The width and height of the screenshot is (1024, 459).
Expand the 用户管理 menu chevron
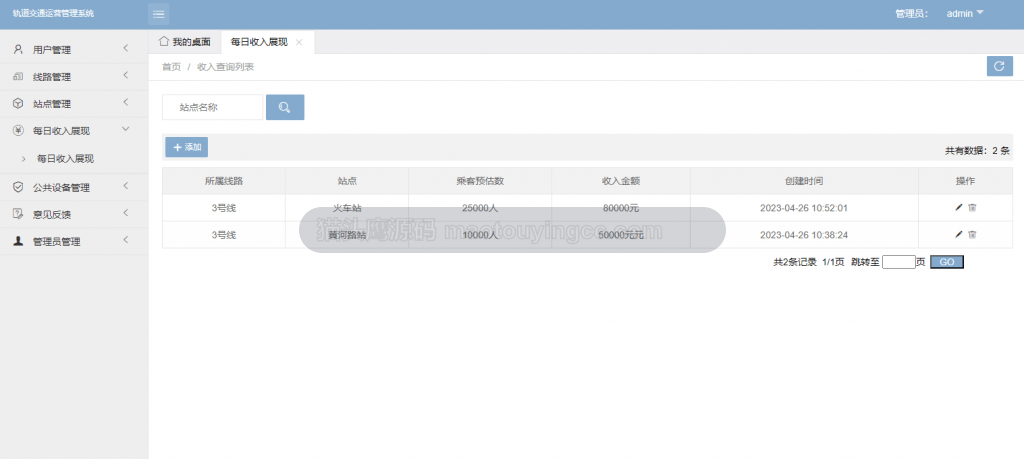point(125,48)
